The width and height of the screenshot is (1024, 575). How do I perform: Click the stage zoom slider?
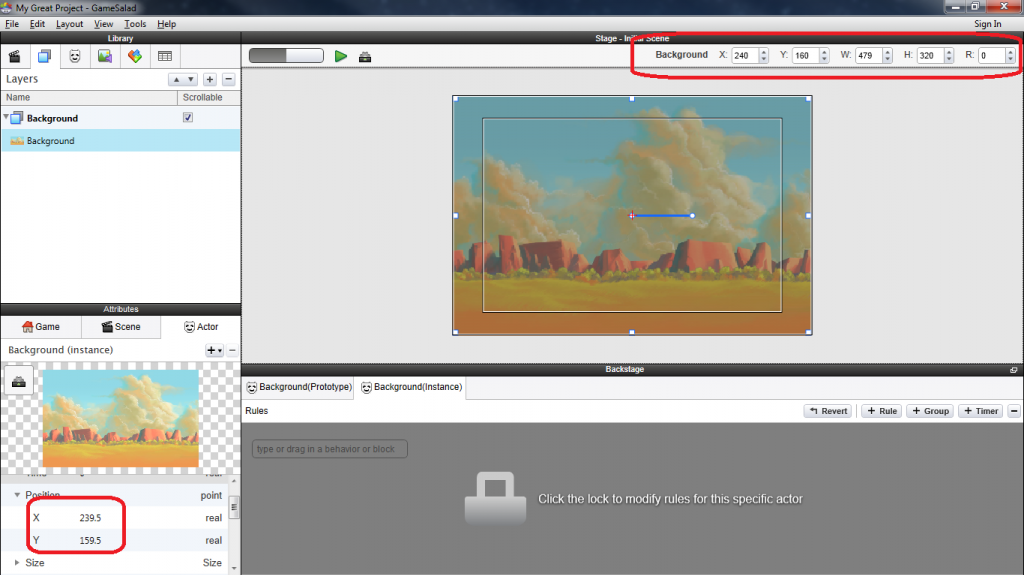[286, 56]
